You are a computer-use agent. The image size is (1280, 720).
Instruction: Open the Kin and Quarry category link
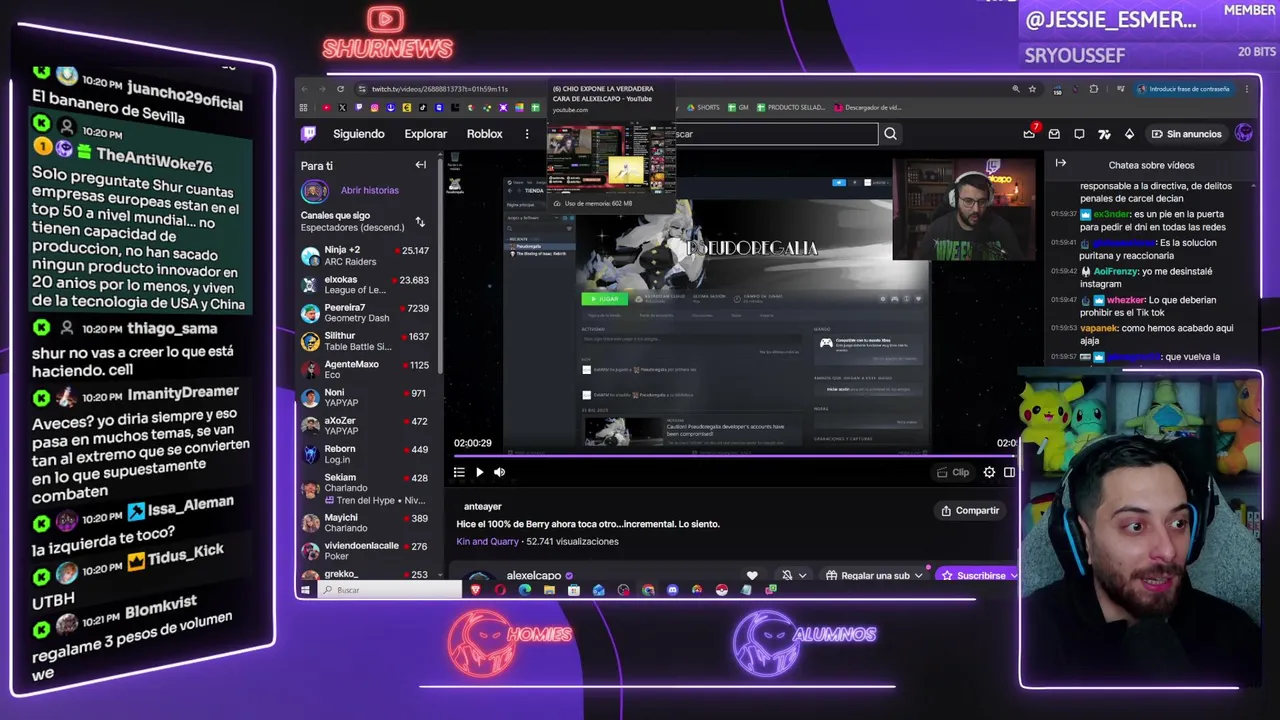click(488, 541)
